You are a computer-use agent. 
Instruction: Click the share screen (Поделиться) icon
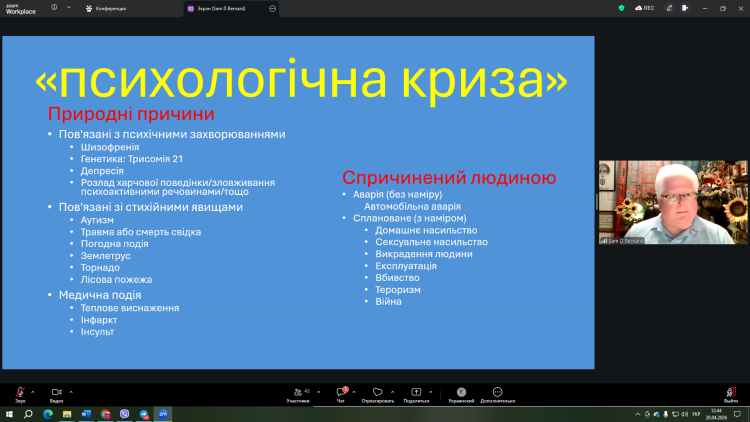(416, 392)
